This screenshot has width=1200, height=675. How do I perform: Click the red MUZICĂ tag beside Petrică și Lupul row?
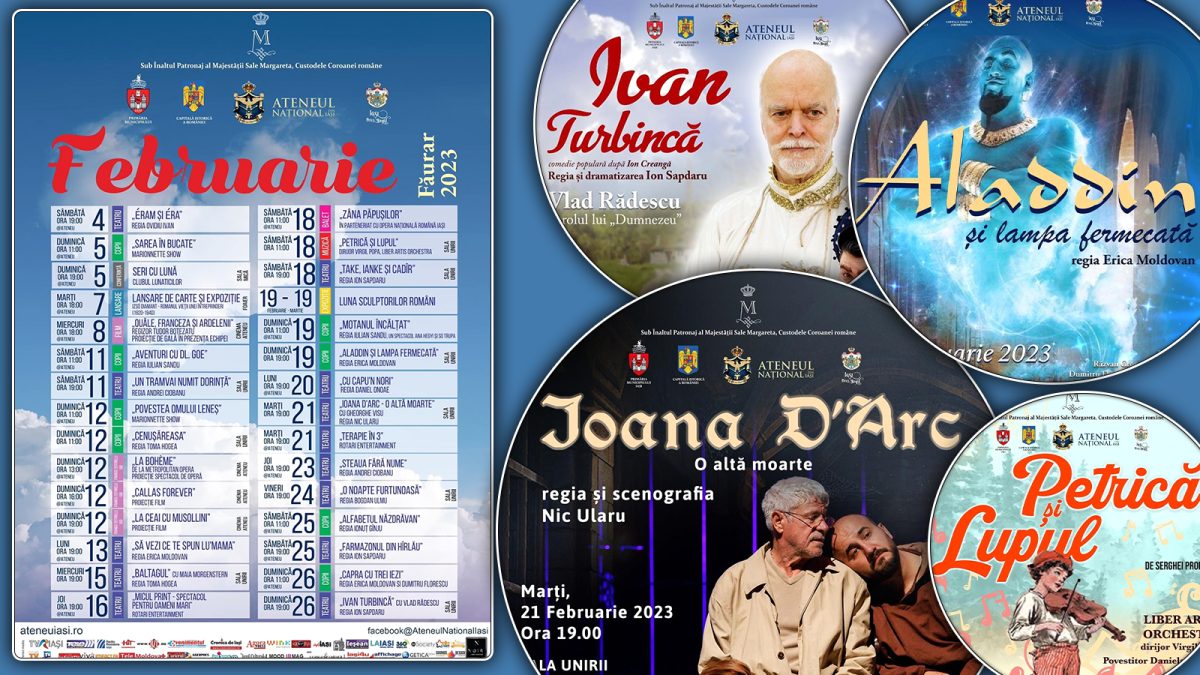point(325,246)
